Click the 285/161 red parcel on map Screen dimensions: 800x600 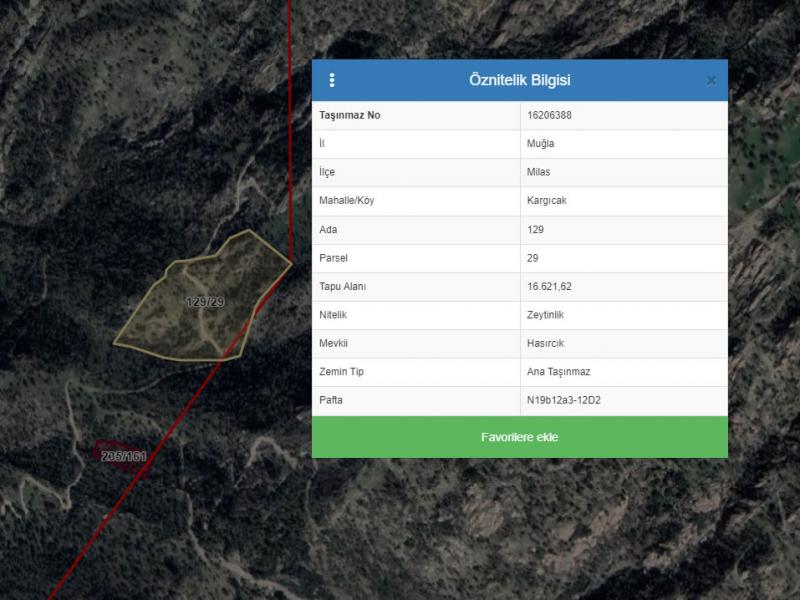click(123, 456)
